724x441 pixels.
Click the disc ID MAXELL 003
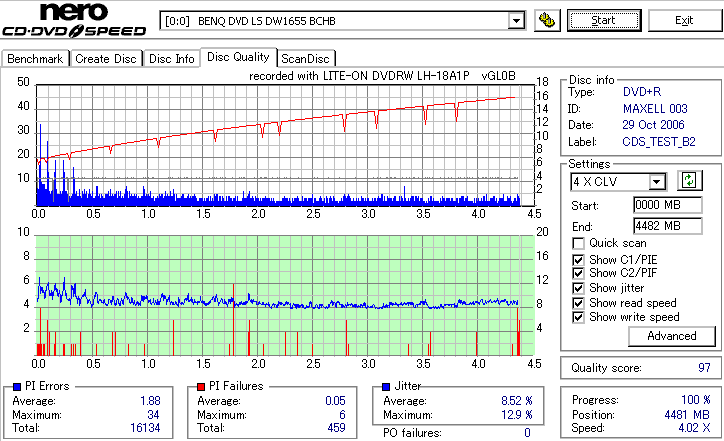(x=655, y=109)
